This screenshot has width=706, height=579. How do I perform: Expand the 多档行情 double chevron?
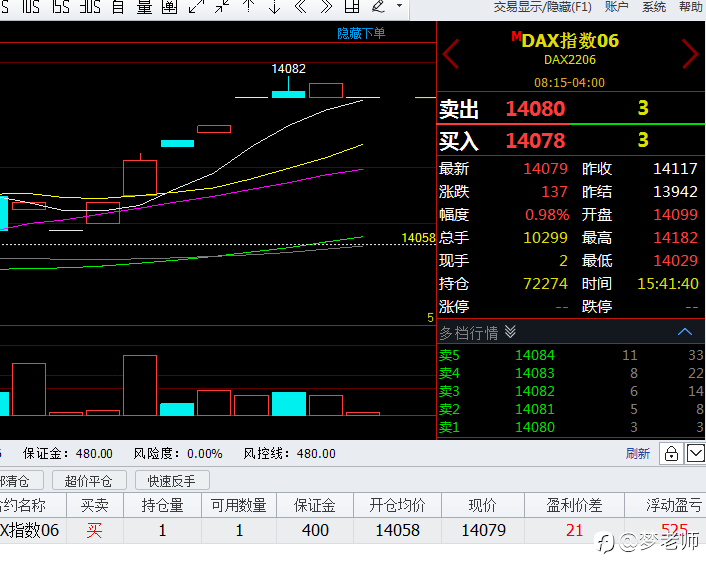tap(510, 332)
